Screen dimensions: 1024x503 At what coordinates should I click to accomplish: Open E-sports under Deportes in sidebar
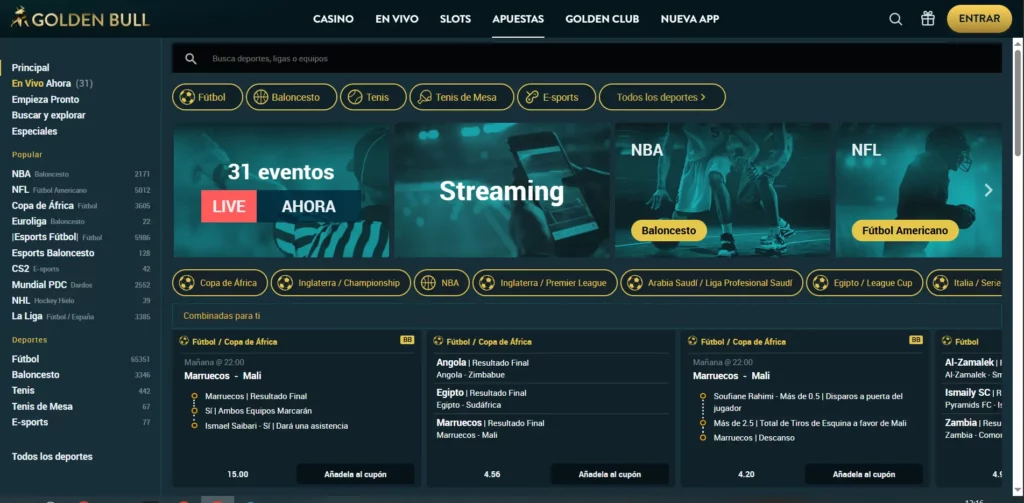(80, 422)
